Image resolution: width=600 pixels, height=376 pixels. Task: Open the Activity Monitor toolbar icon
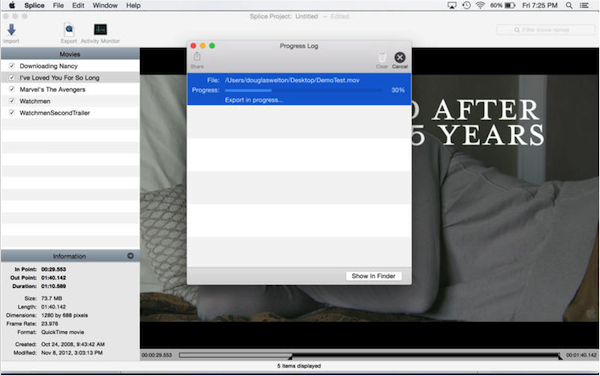coord(100,29)
